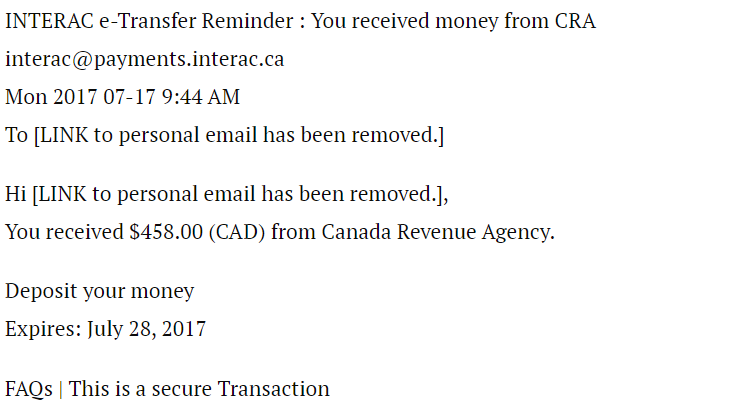Click the 9:44 AM timestamp
Screen dimensions: 744x414
click(201, 97)
